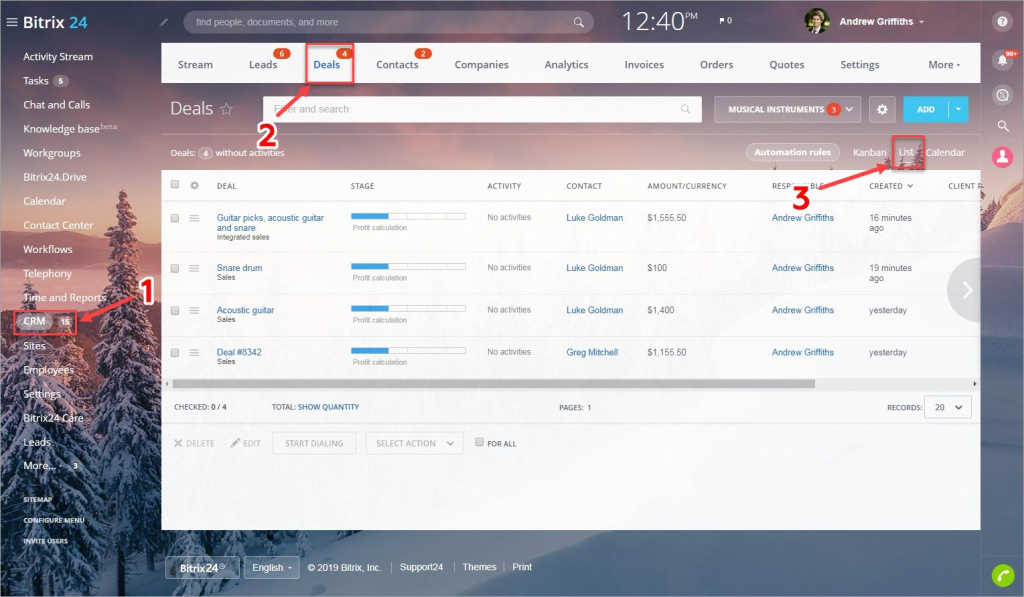Open the Analytics tab

tap(566, 65)
